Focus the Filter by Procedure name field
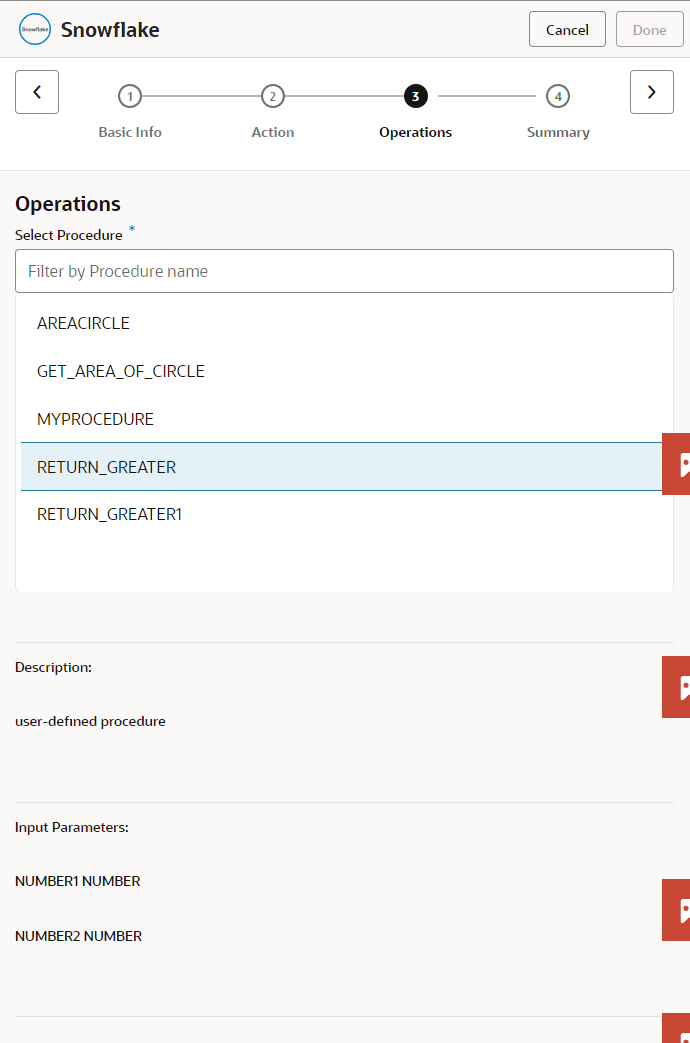 pos(344,271)
